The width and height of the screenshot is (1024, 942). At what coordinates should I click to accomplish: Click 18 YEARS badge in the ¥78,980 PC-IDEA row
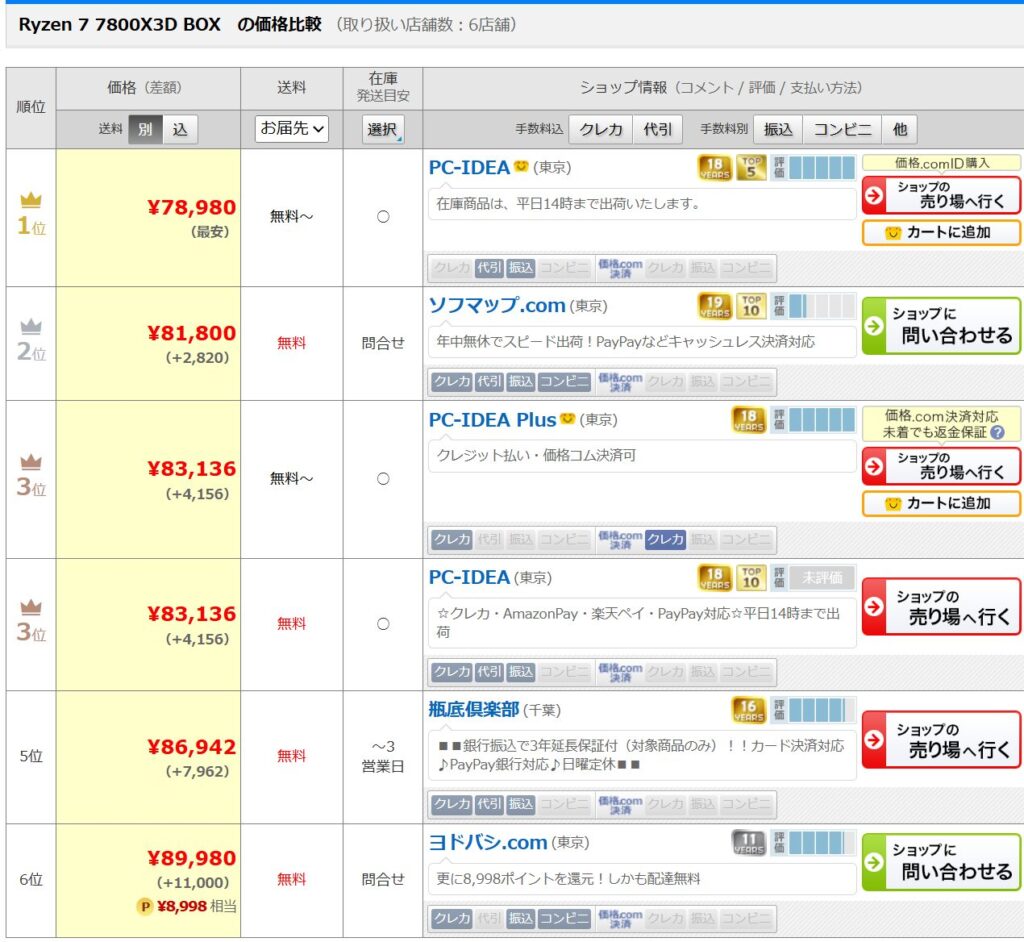tap(714, 168)
